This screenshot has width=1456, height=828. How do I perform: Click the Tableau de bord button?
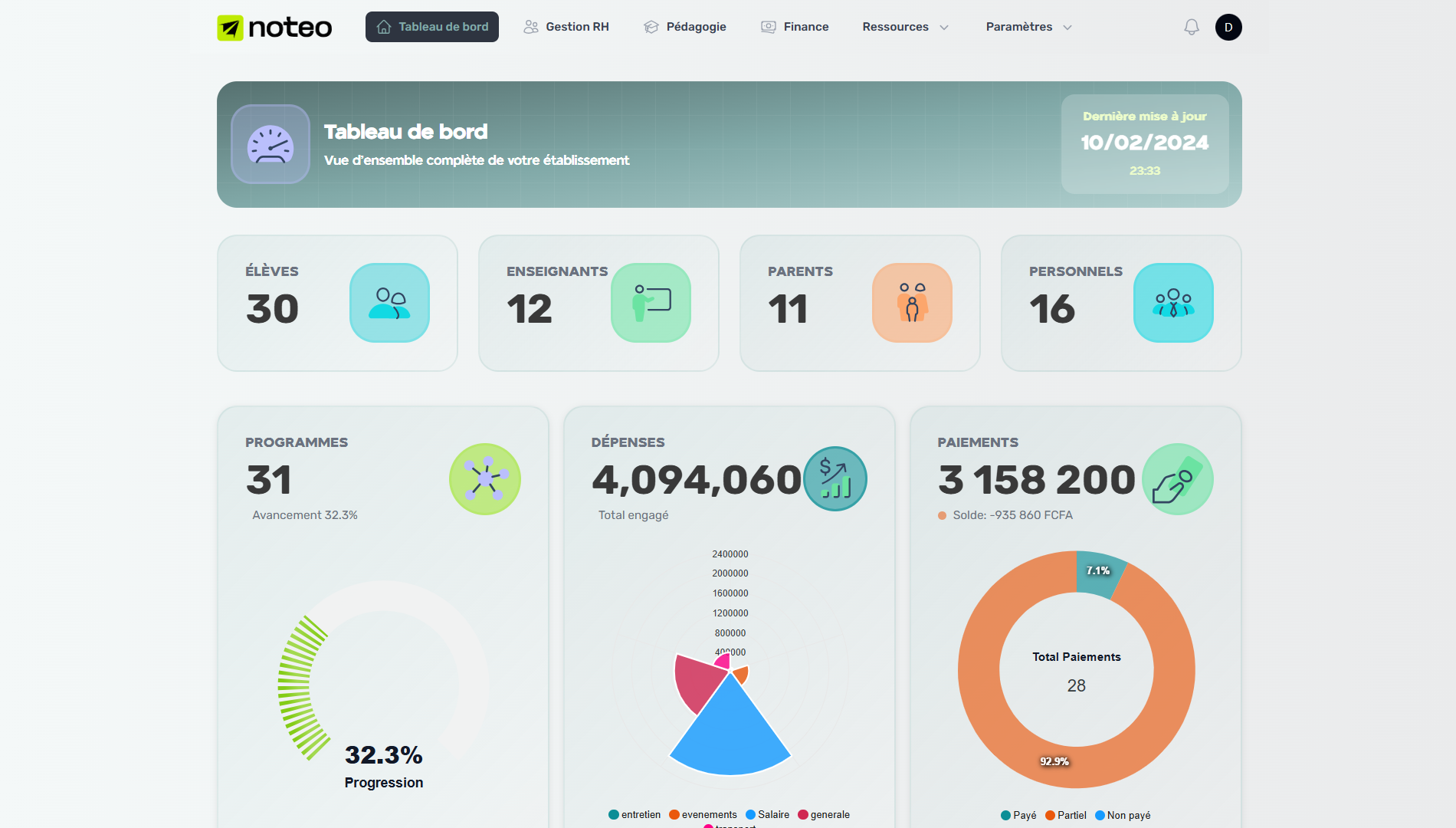[x=432, y=27]
